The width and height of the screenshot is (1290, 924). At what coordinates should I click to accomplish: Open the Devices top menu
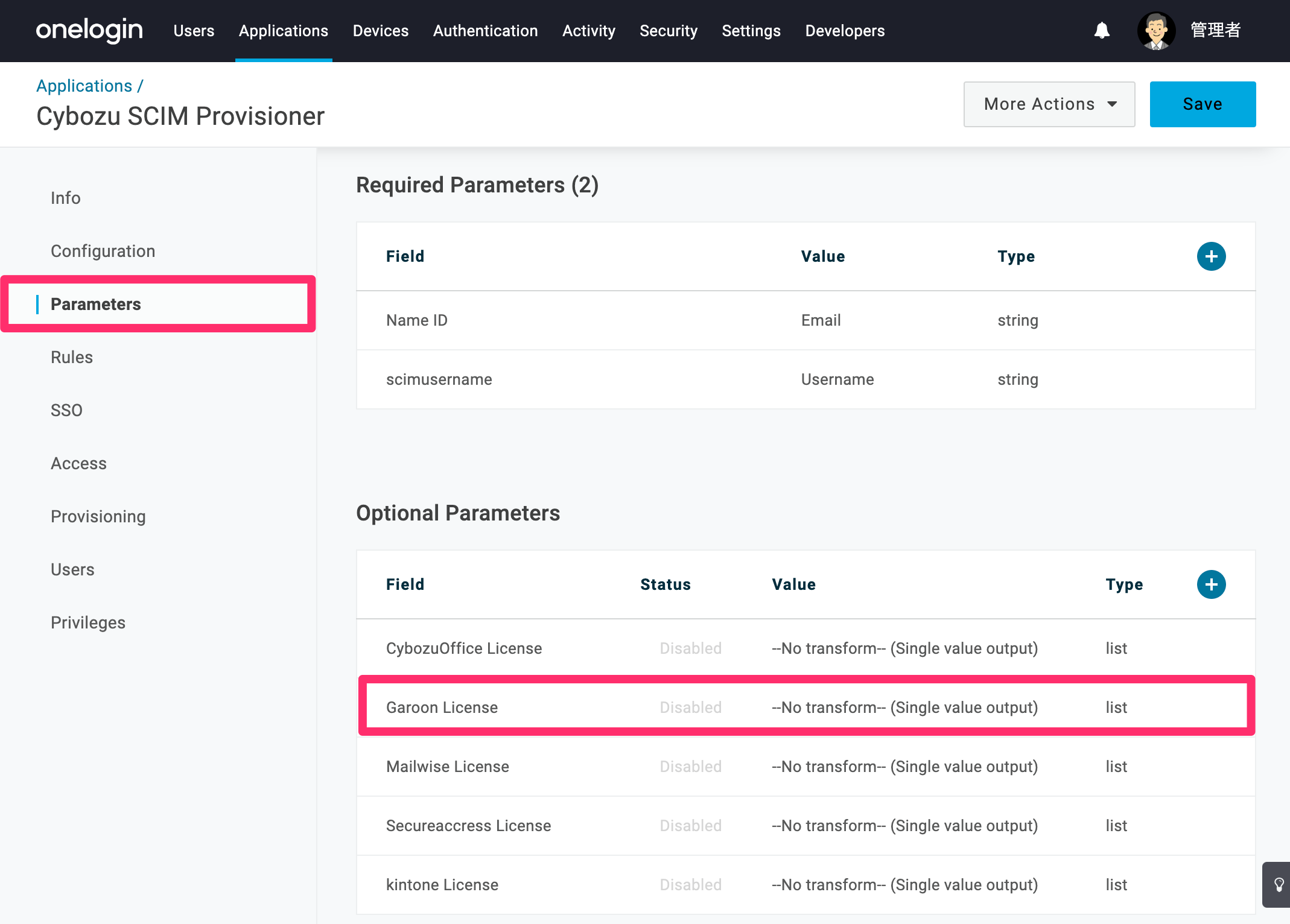click(x=381, y=31)
